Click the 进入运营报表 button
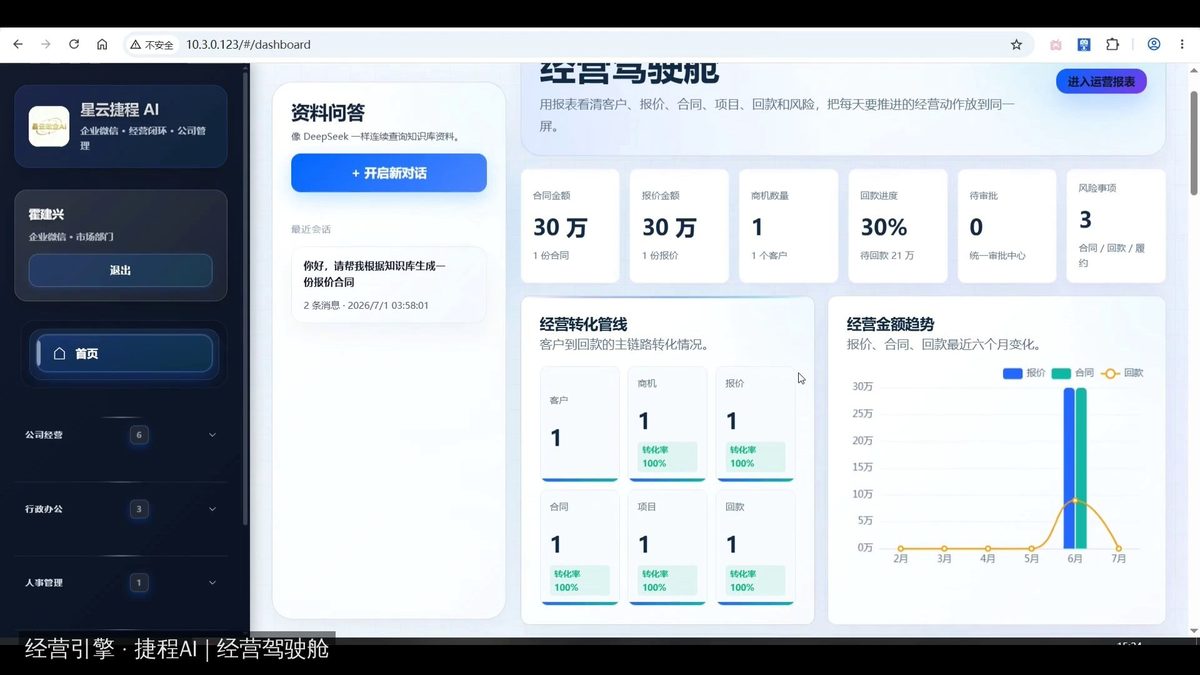Image resolution: width=1200 pixels, height=675 pixels. pyautogui.click(x=1101, y=82)
